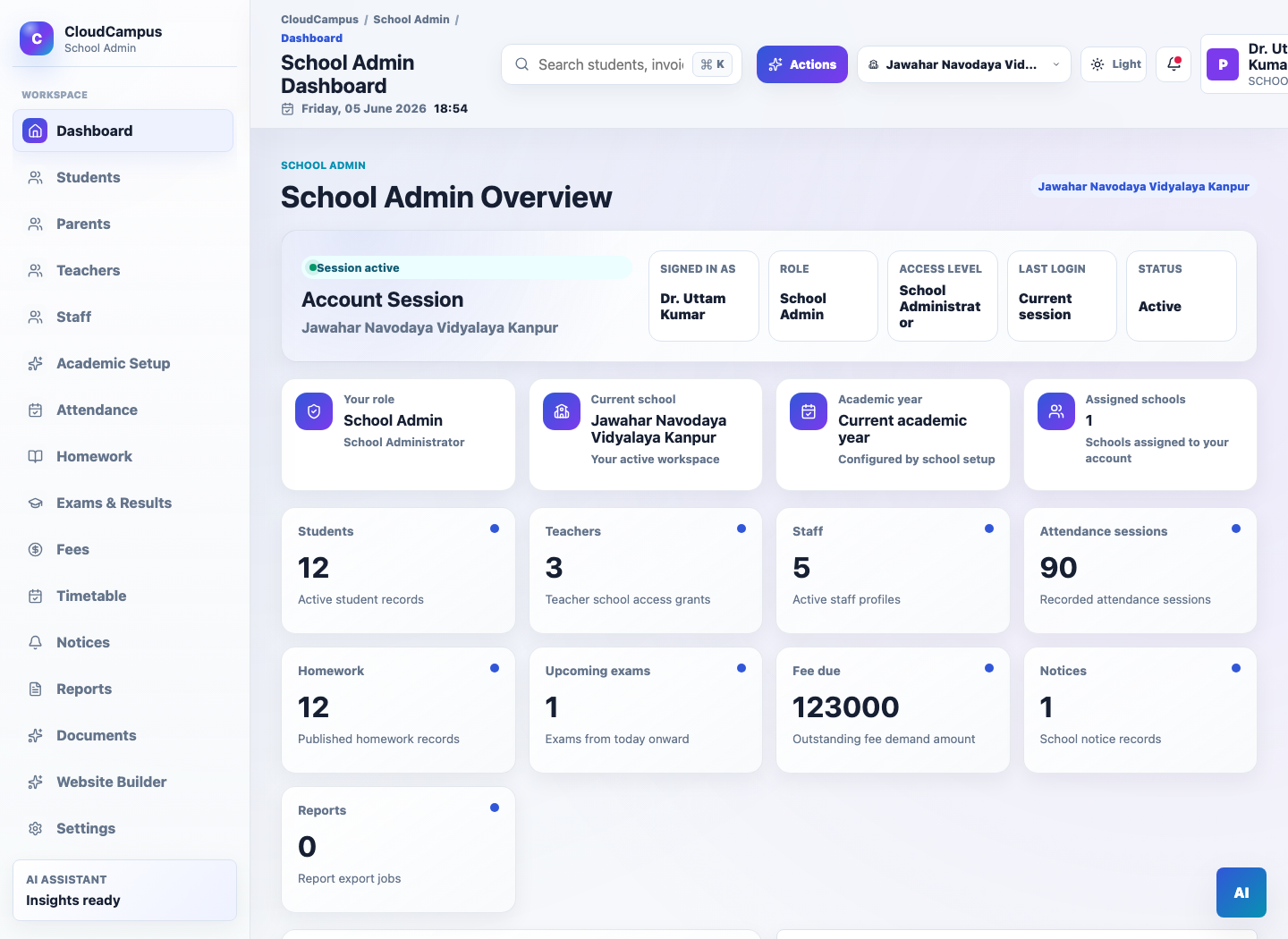The image size is (1288, 939).
Task: Click the purple P profile avatar
Action: [1223, 64]
